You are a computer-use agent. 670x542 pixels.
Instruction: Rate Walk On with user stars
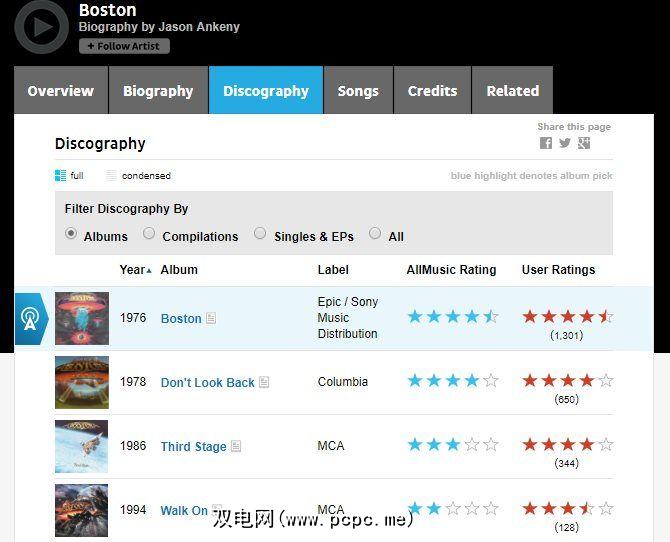point(568,509)
